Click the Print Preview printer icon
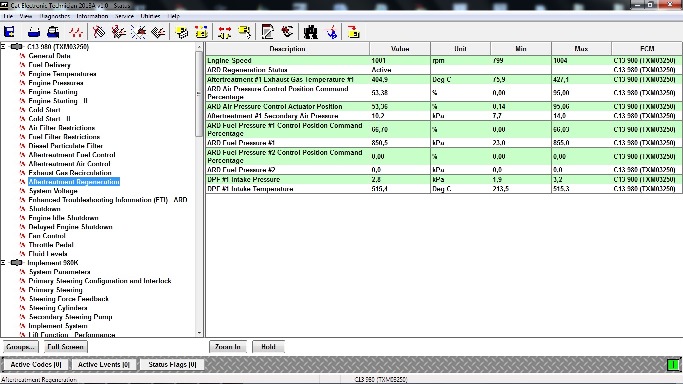This screenshot has width=683, height=384. point(53,32)
